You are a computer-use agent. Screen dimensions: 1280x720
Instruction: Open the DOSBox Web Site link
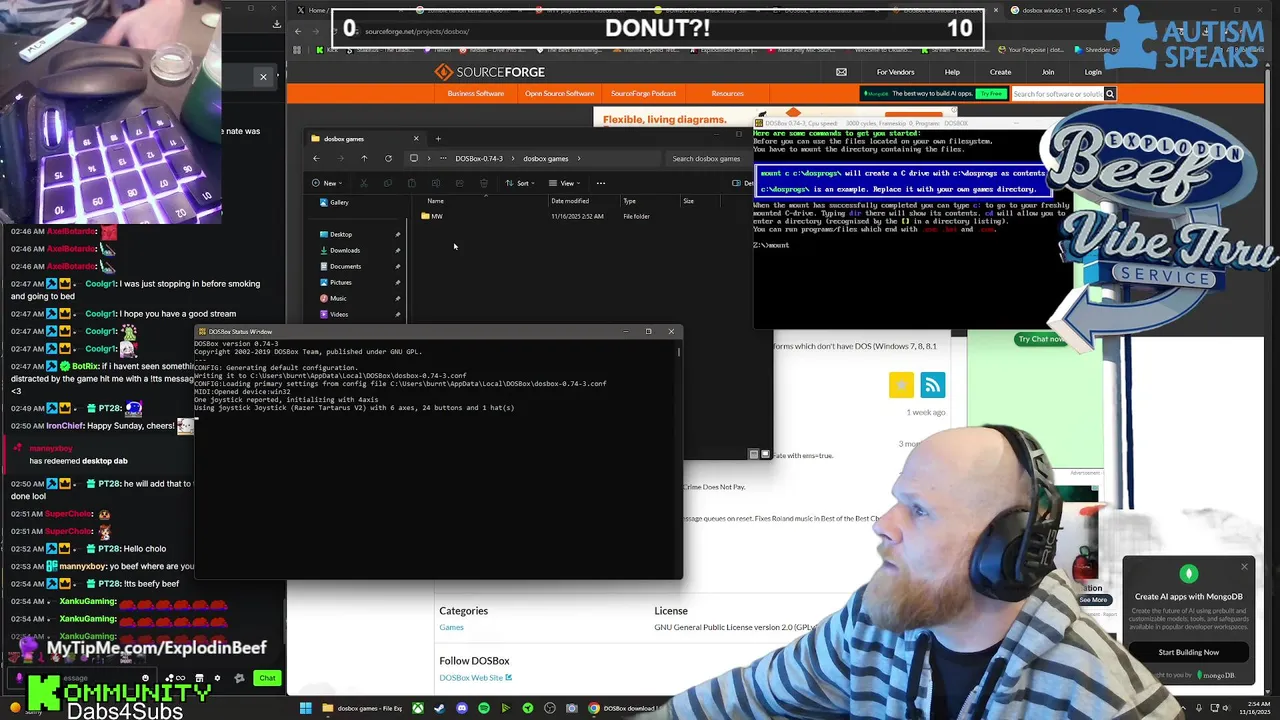[x=475, y=678]
